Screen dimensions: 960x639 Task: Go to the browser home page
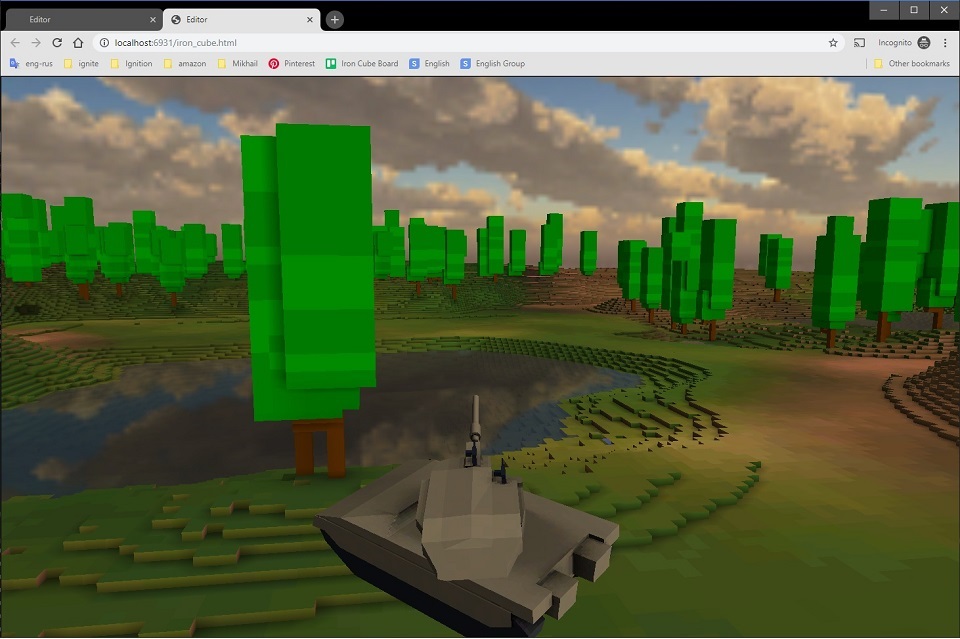click(78, 43)
